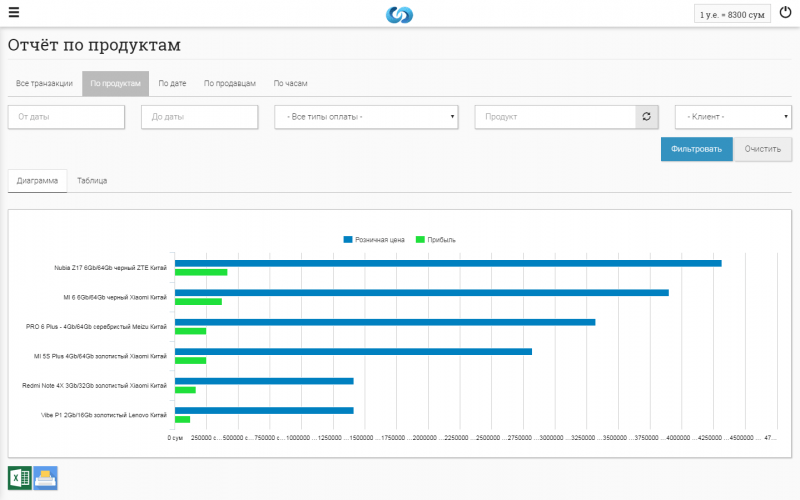Click green profit bar for Nubia Z17
The image size is (800, 500).
tap(201, 272)
